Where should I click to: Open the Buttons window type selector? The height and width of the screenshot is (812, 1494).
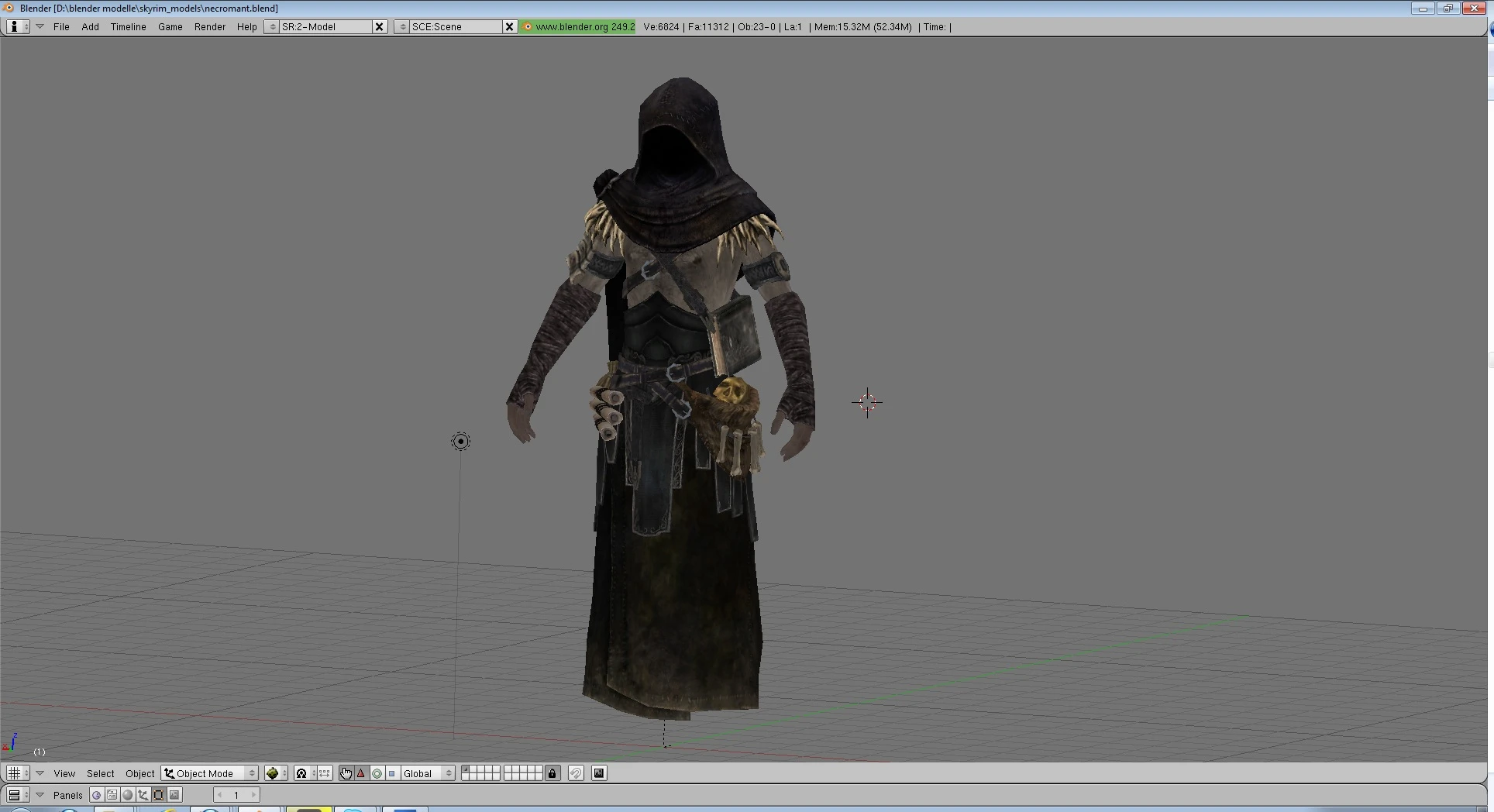coord(18,795)
